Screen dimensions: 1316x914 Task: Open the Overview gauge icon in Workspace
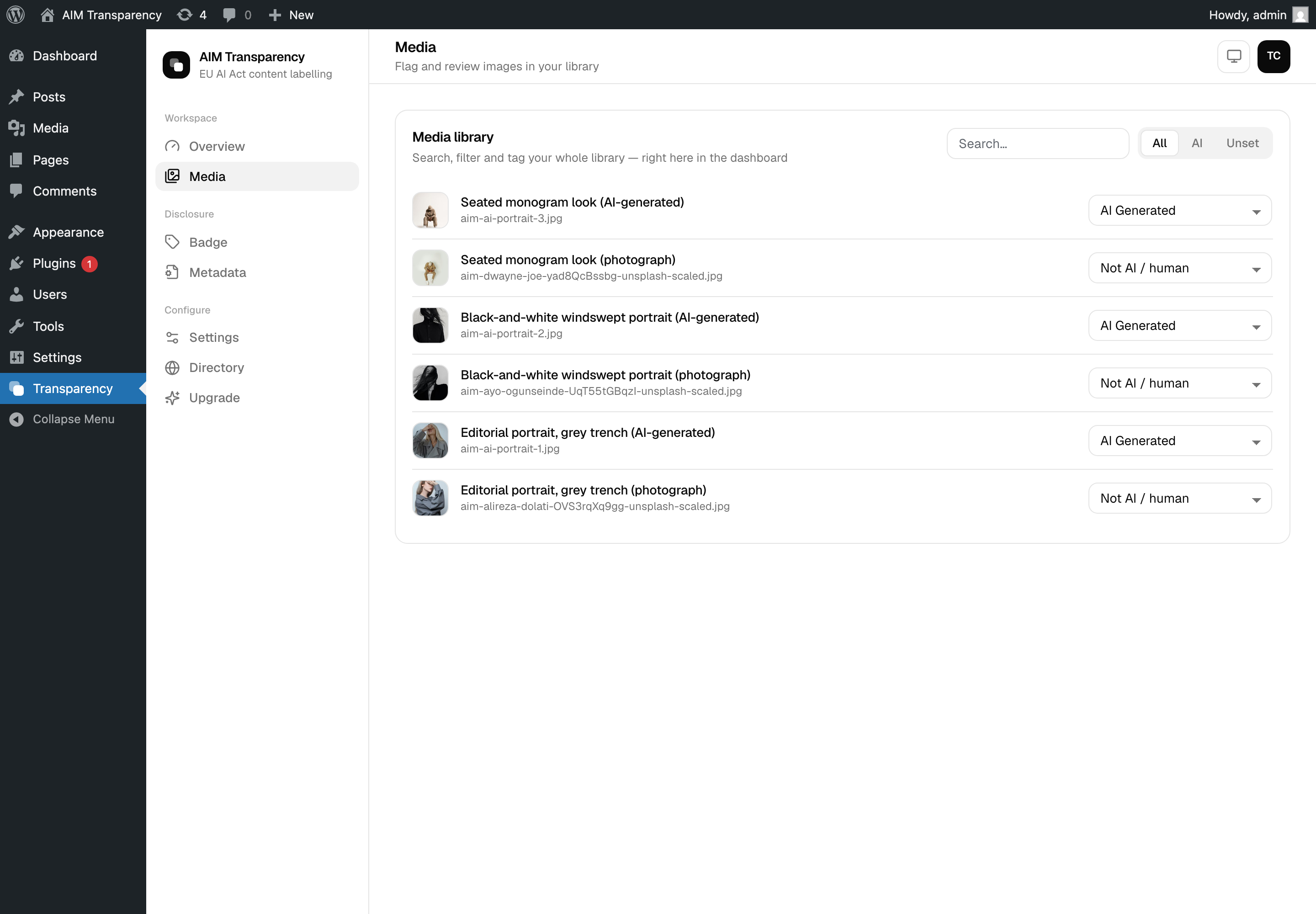click(172, 146)
